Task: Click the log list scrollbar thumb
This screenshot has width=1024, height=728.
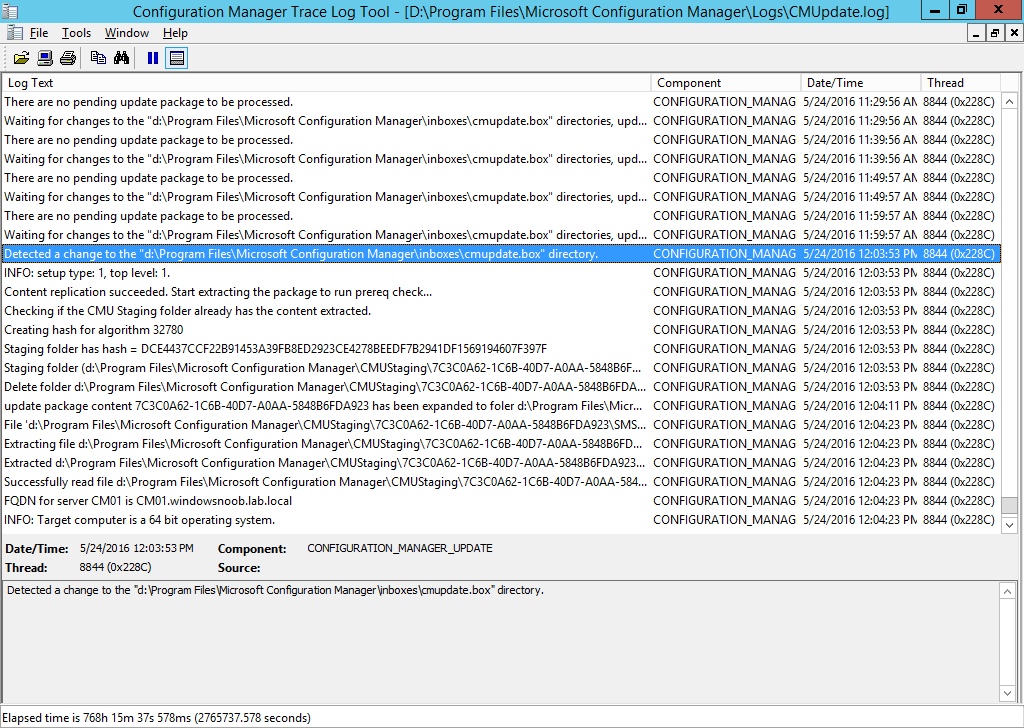Action: coord(1009,505)
